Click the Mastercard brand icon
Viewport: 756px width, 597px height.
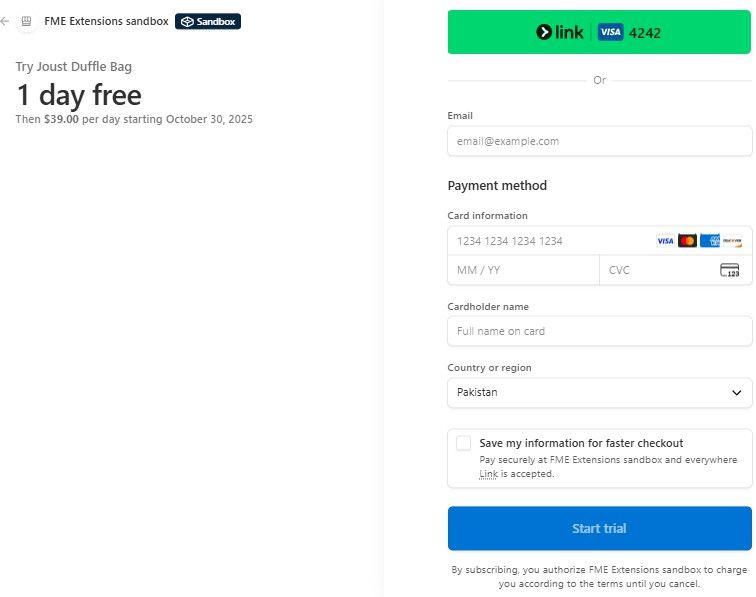pyautogui.click(x=687, y=241)
